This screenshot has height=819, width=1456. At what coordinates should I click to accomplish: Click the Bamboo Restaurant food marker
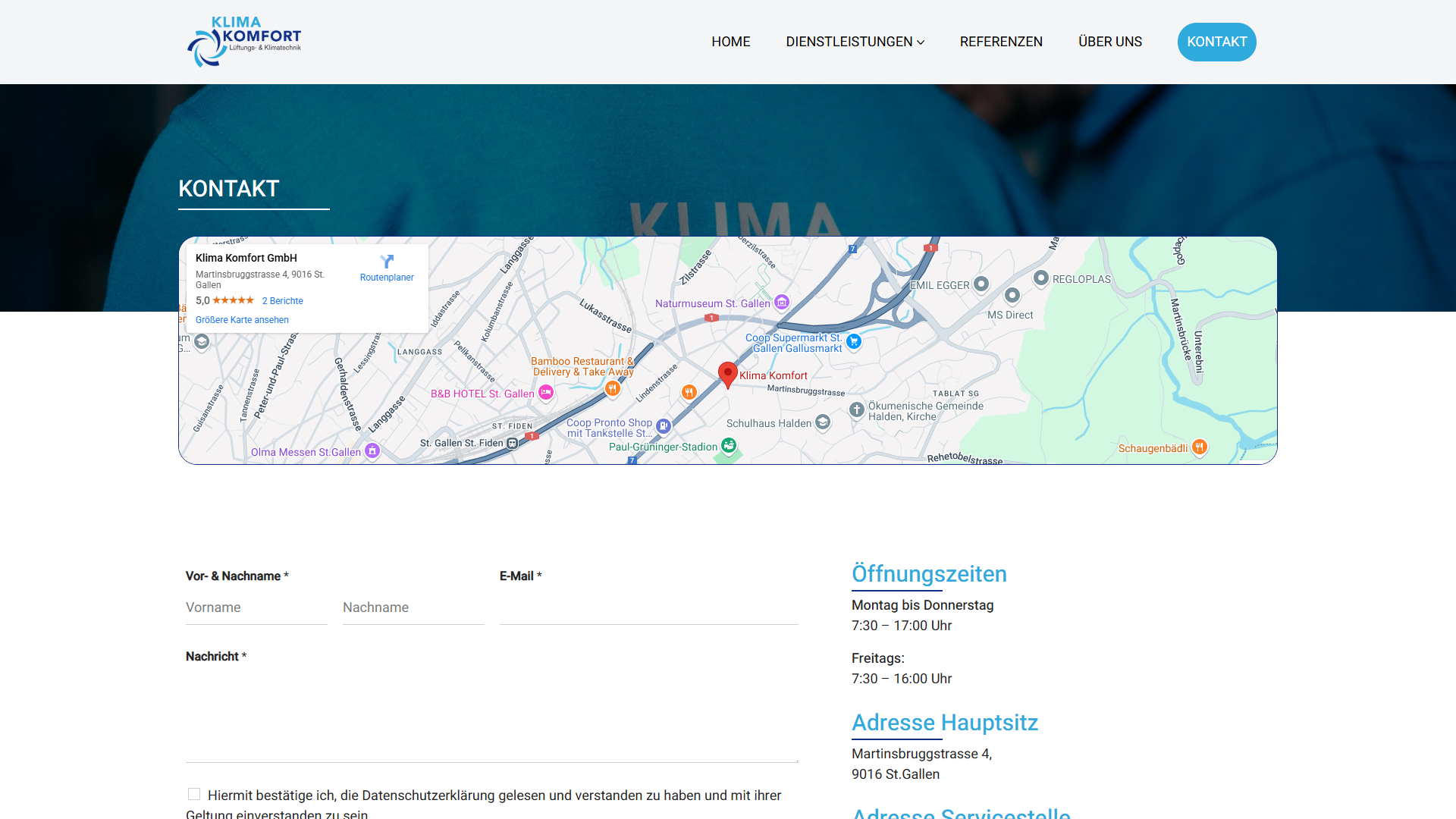click(x=613, y=388)
